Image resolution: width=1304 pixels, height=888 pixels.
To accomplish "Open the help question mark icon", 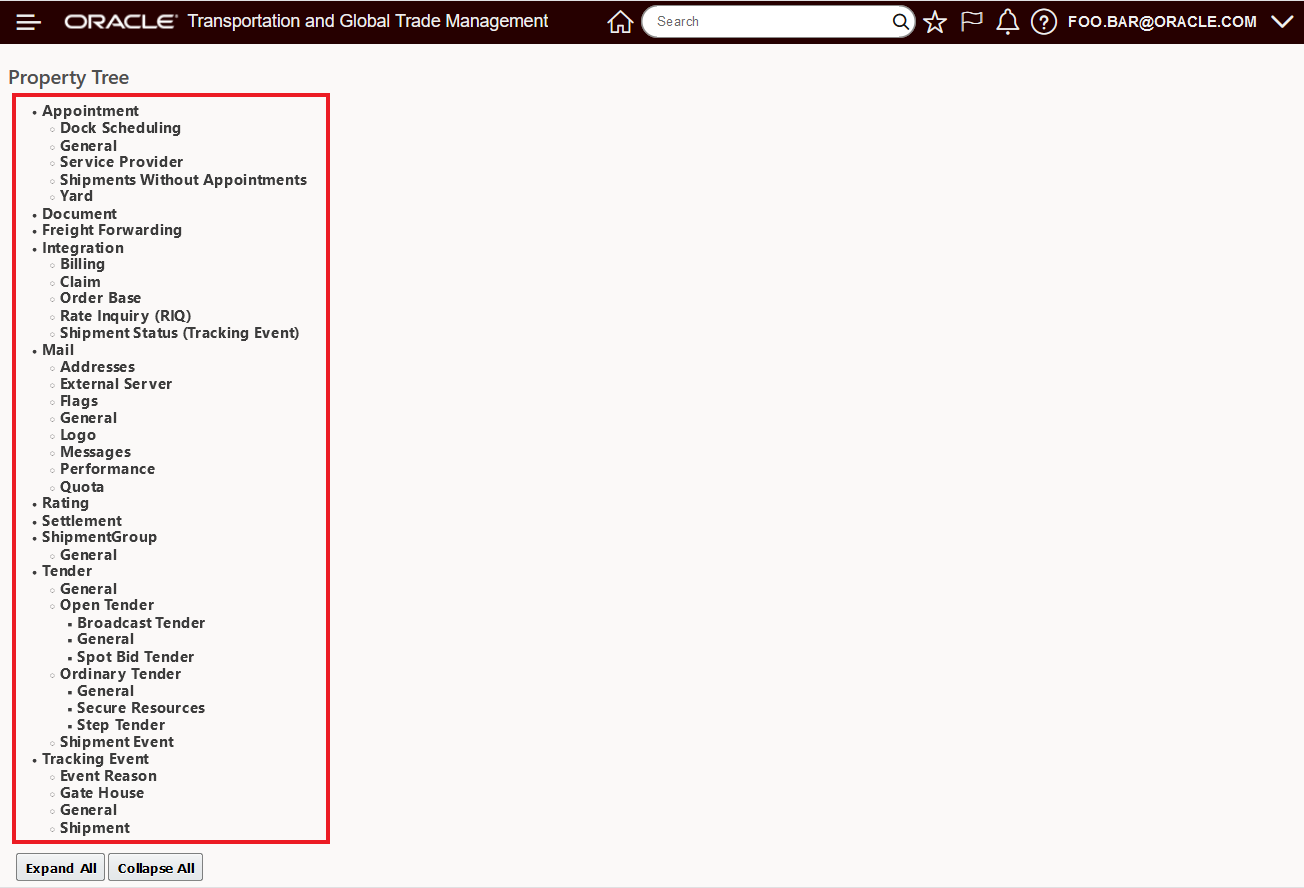I will pyautogui.click(x=1044, y=21).
